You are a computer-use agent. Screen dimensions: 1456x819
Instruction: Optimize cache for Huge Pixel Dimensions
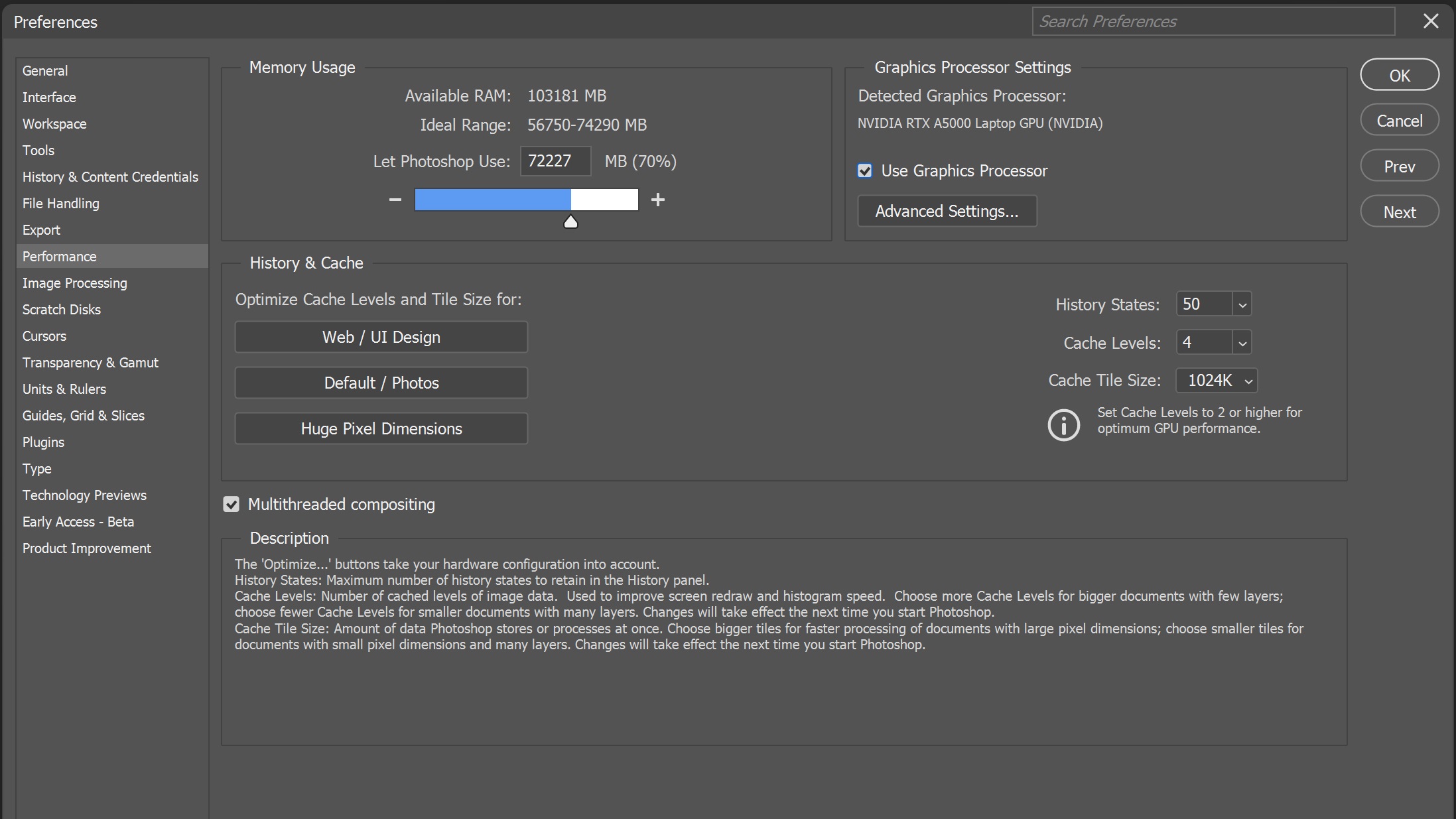381,428
